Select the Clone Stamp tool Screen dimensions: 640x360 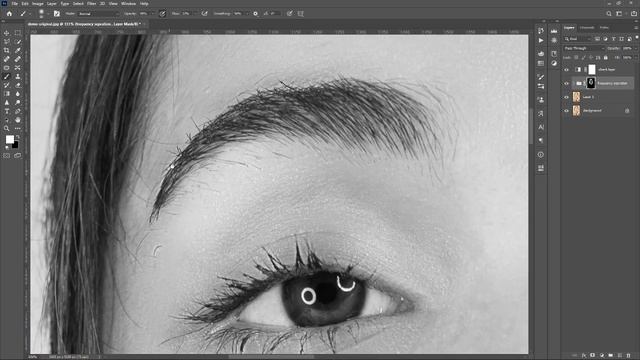(18, 76)
